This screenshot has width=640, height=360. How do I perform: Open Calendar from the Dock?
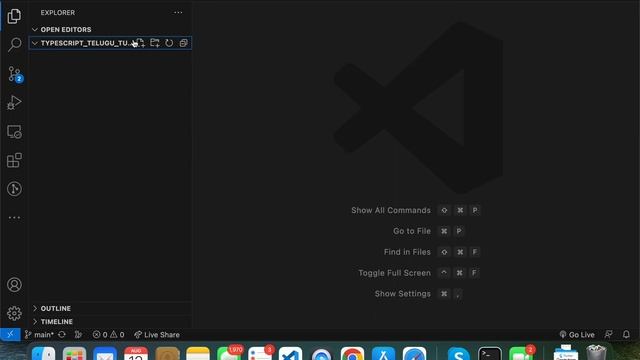click(136, 353)
